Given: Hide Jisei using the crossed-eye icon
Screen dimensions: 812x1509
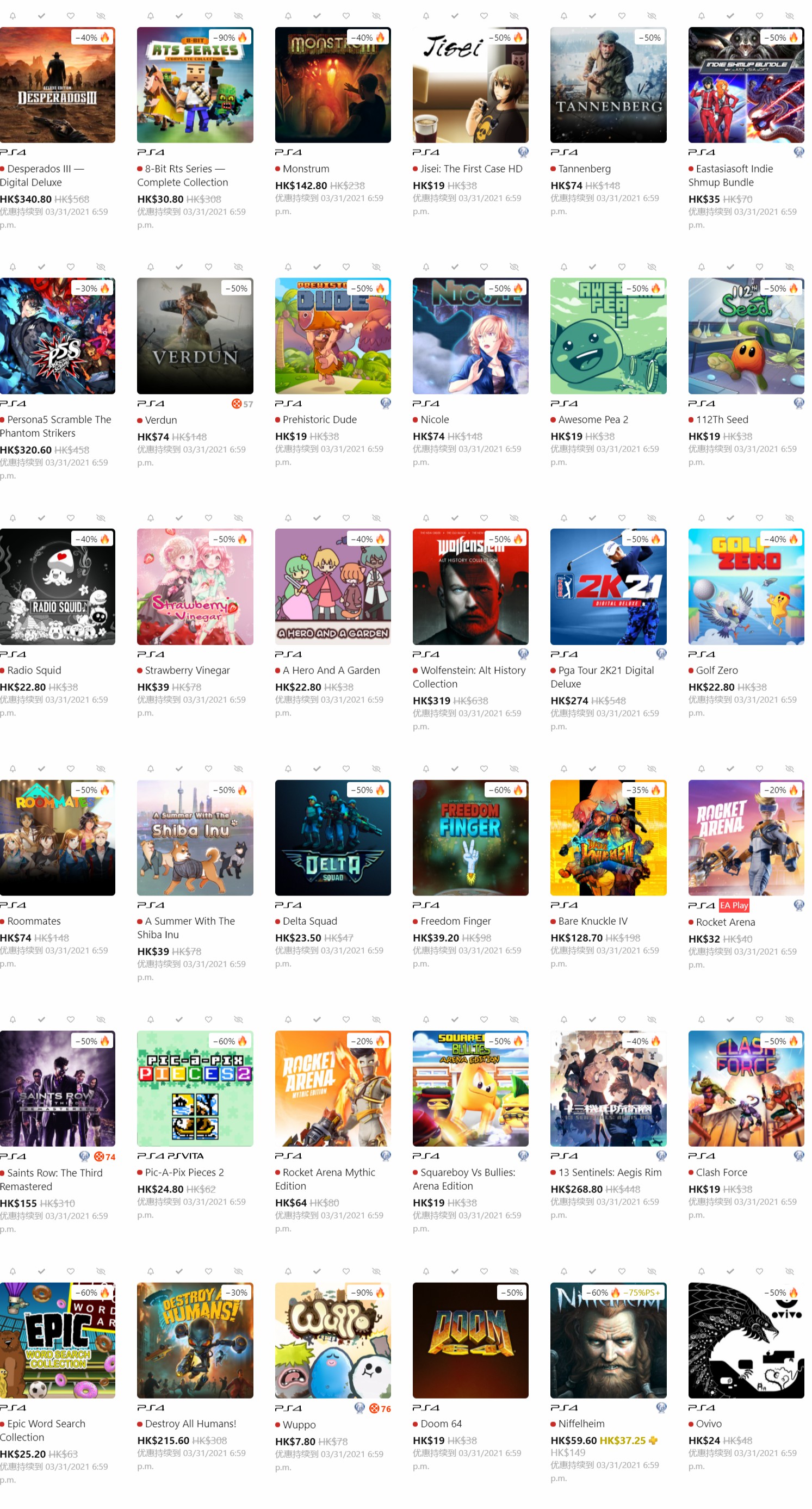Looking at the screenshot, I should click(x=514, y=16).
